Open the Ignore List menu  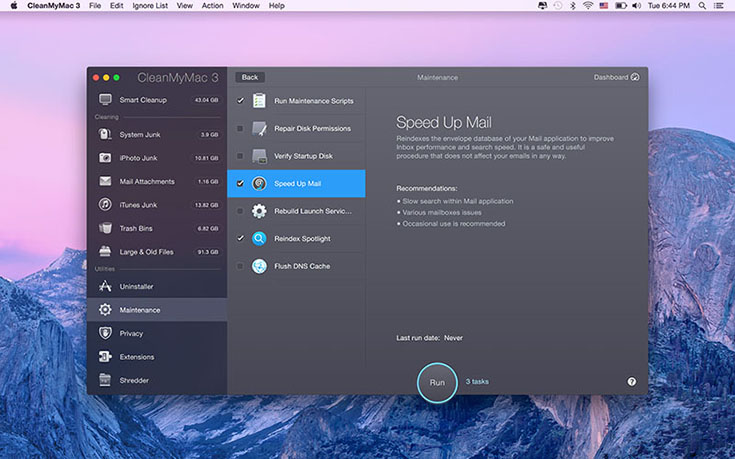point(150,6)
